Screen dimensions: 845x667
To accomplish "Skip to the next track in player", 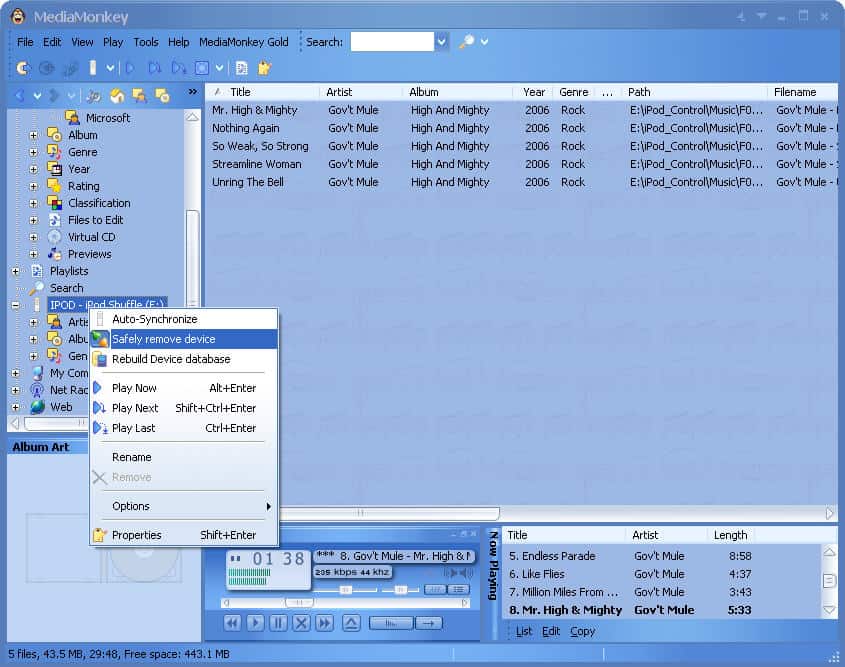I will (x=324, y=623).
